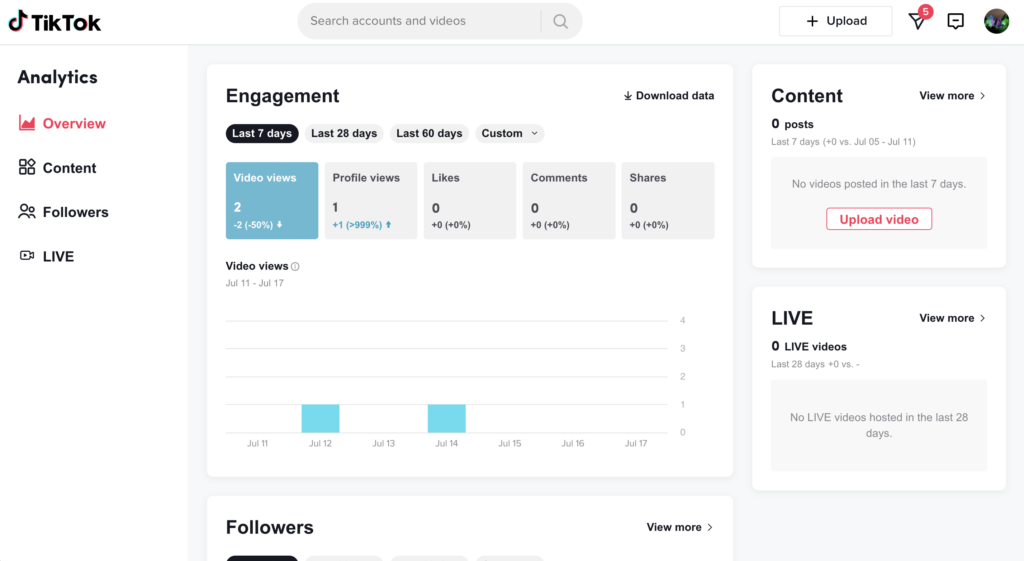Click the Video views info icon
Image resolution: width=1024 pixels, height=561 pixels.
point(295,267)
